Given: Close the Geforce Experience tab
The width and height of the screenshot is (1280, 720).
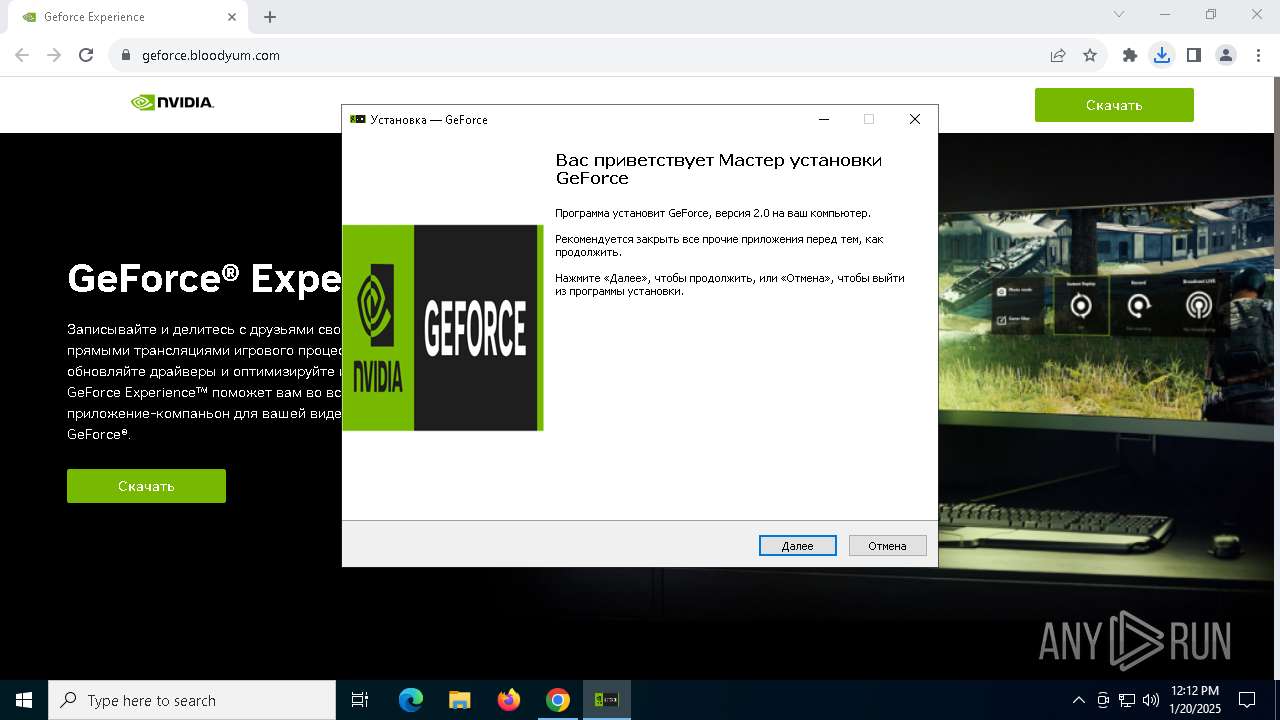Looking at the screenshot, I should tap(232, 17).
